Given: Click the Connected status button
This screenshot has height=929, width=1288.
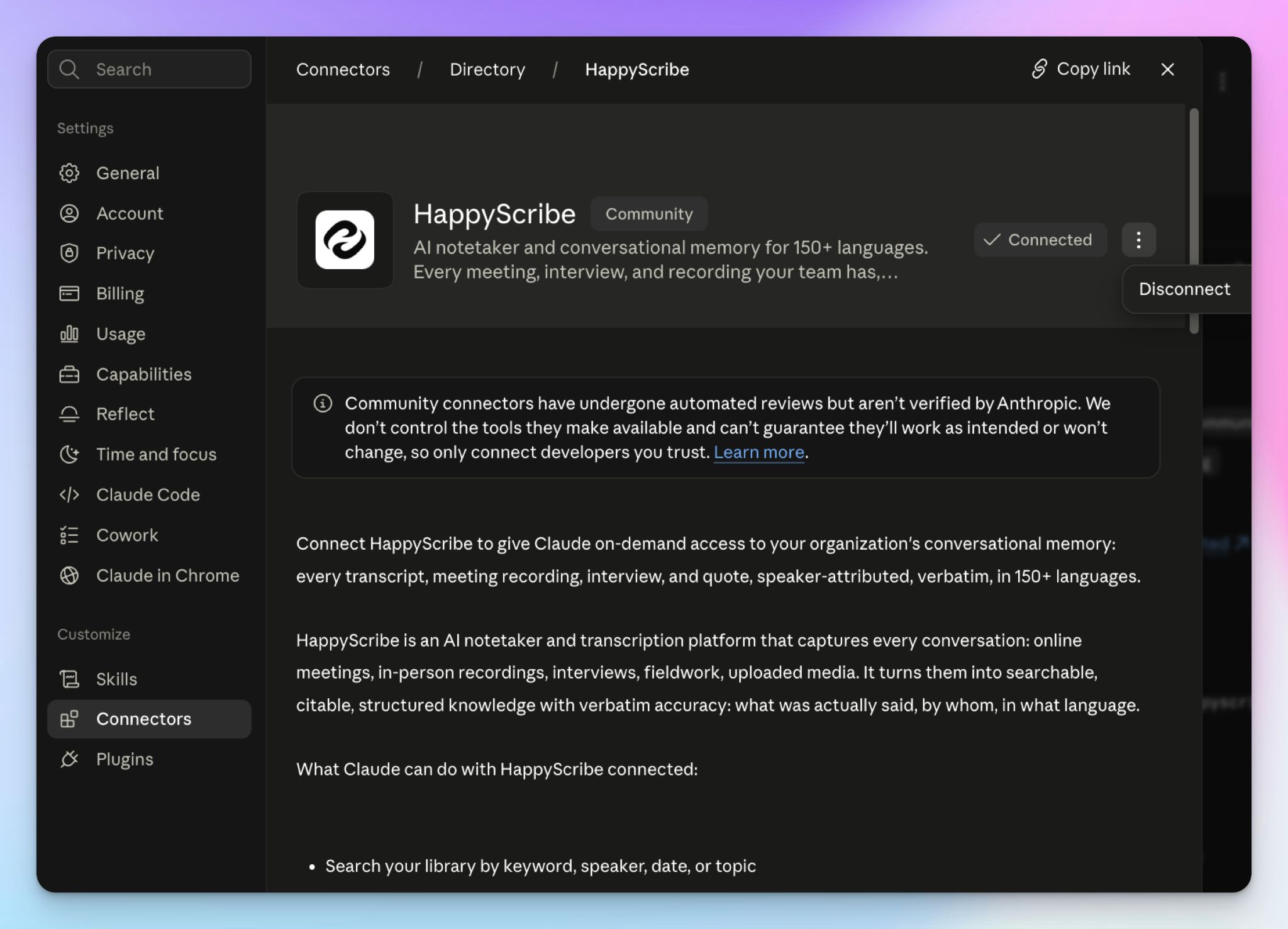Looking at the screenshot, I should tap(1040, 240).
